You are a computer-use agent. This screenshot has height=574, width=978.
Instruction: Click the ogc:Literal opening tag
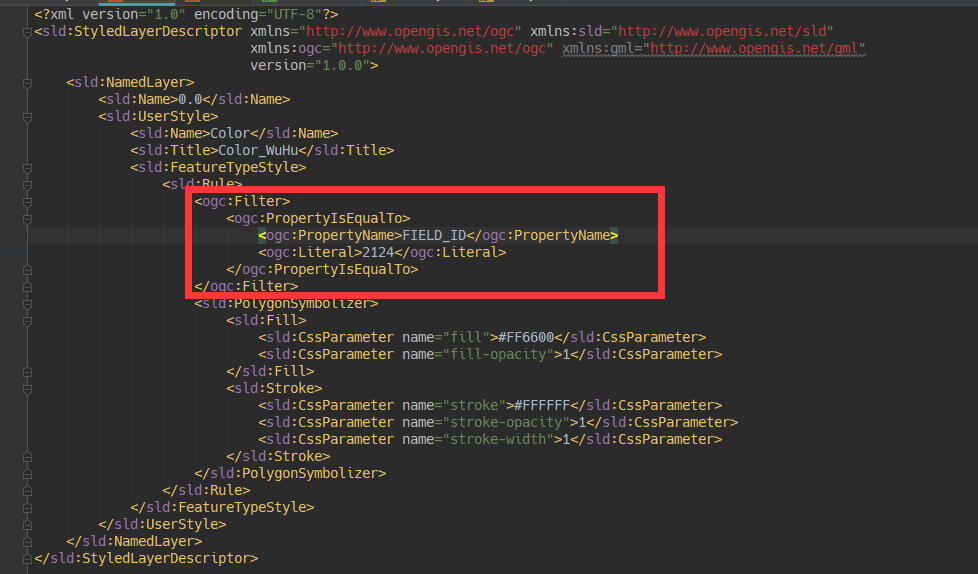coord(310,252)
